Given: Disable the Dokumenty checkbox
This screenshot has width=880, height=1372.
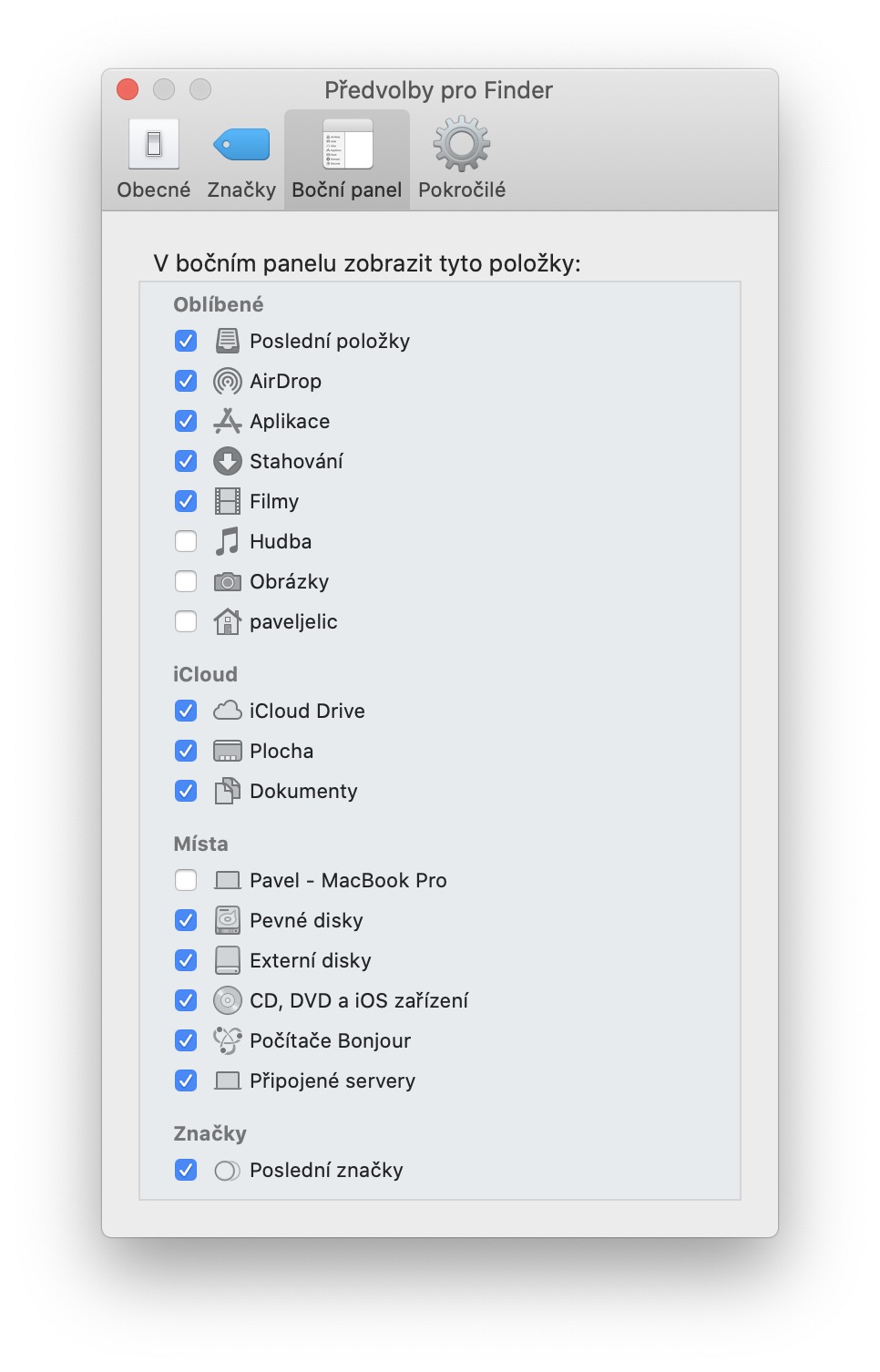Looking at the screenshot, I should coord(186,791).
